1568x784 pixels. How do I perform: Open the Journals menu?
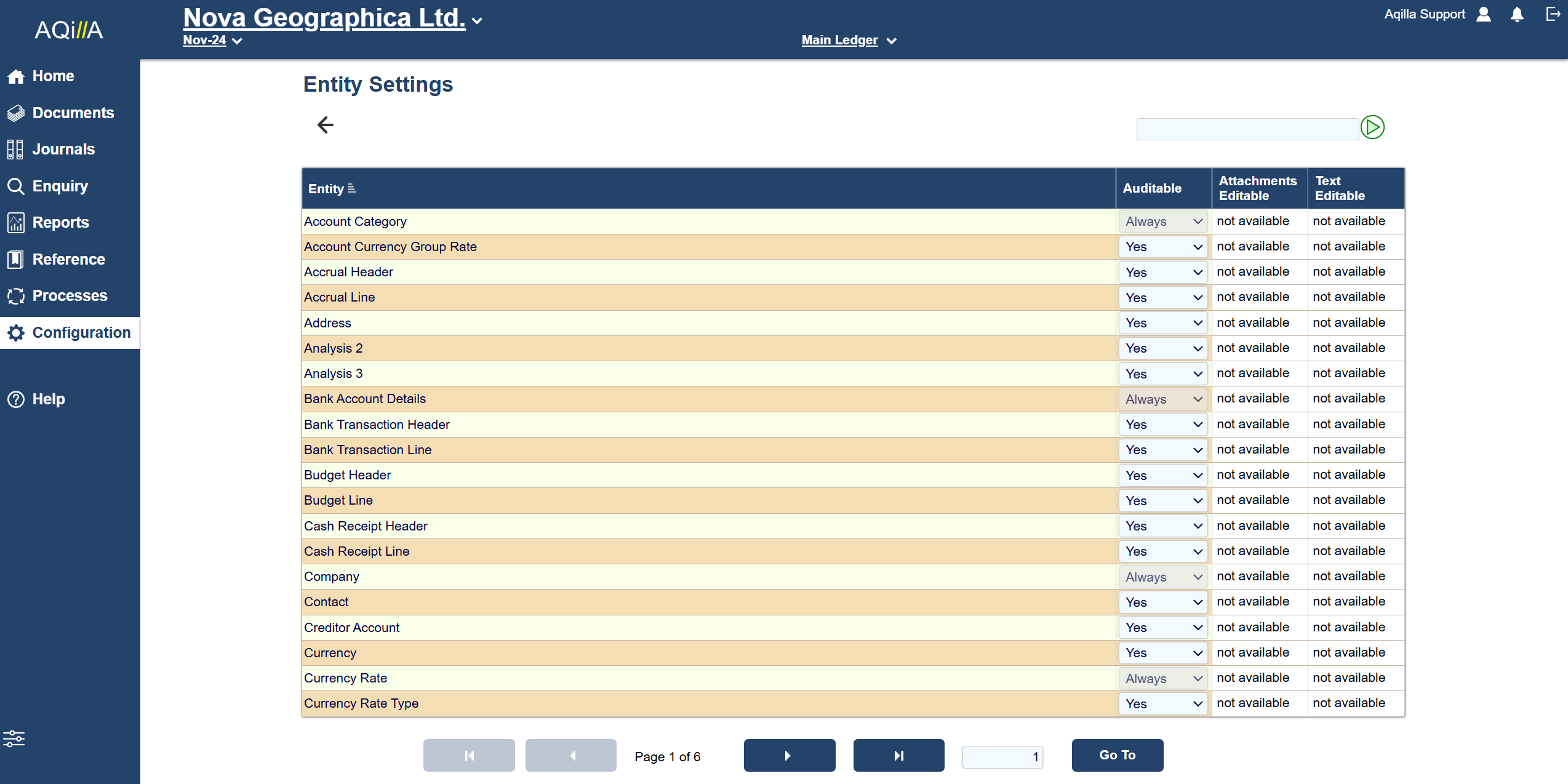point(63,149)
